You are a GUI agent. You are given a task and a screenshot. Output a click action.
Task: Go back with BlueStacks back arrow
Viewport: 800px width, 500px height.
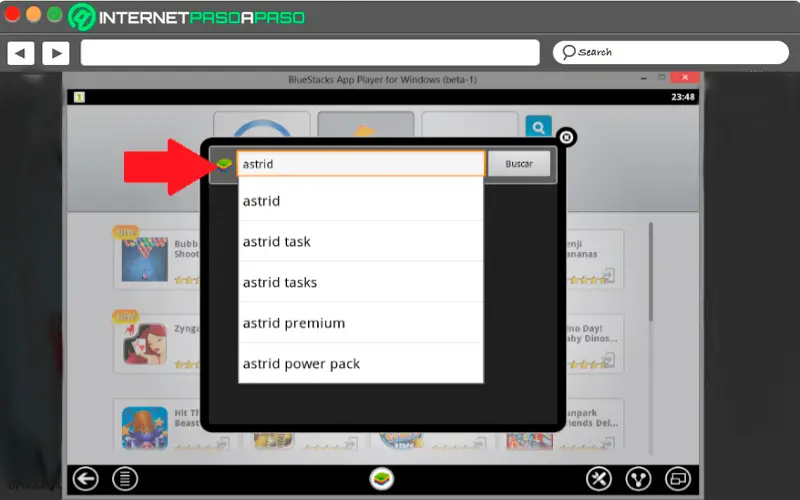pyautogui.click(x=86, y=479)
